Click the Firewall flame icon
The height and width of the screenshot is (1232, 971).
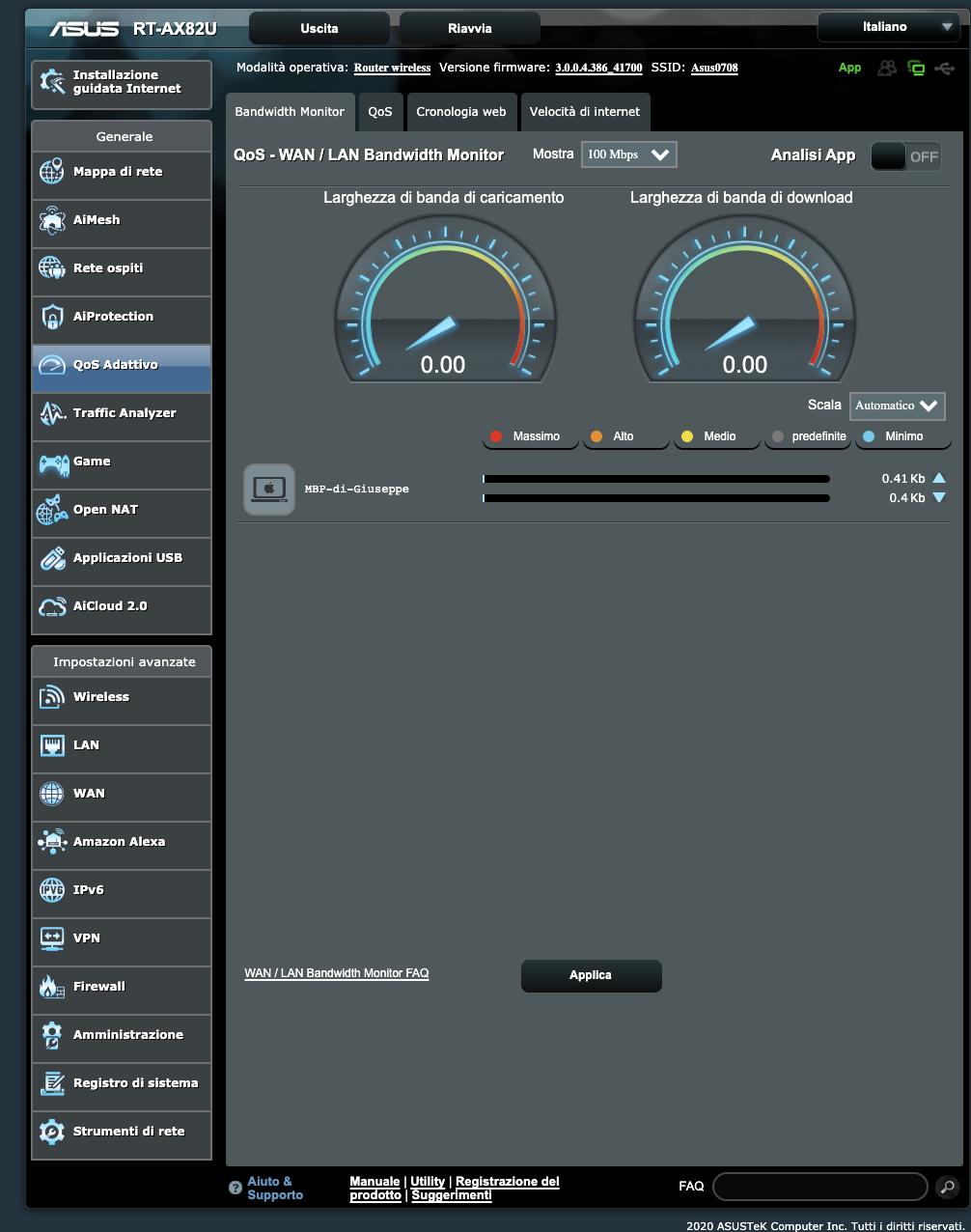(x=52, y=987)
